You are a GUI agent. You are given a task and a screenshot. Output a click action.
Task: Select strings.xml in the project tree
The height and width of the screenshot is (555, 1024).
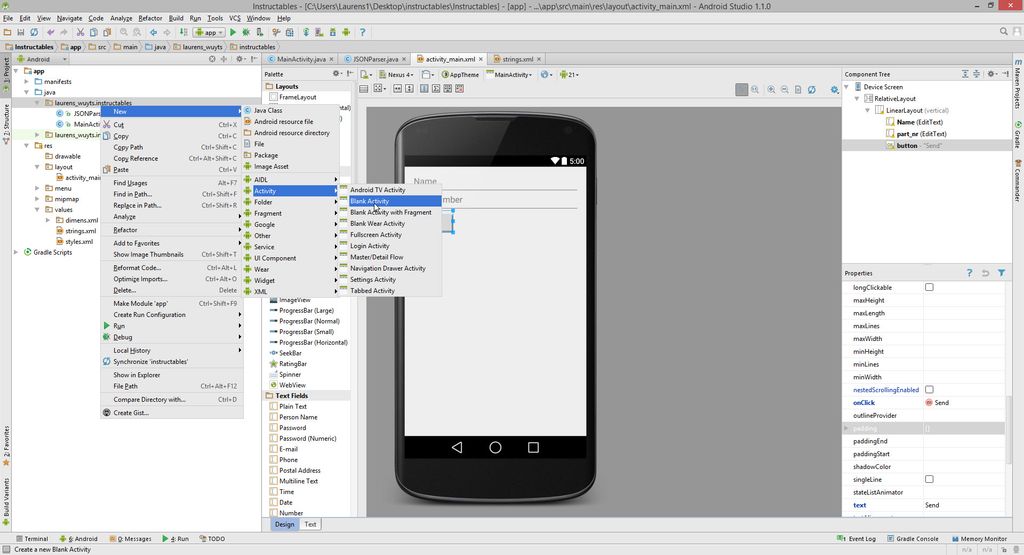(x=76, y=230)
